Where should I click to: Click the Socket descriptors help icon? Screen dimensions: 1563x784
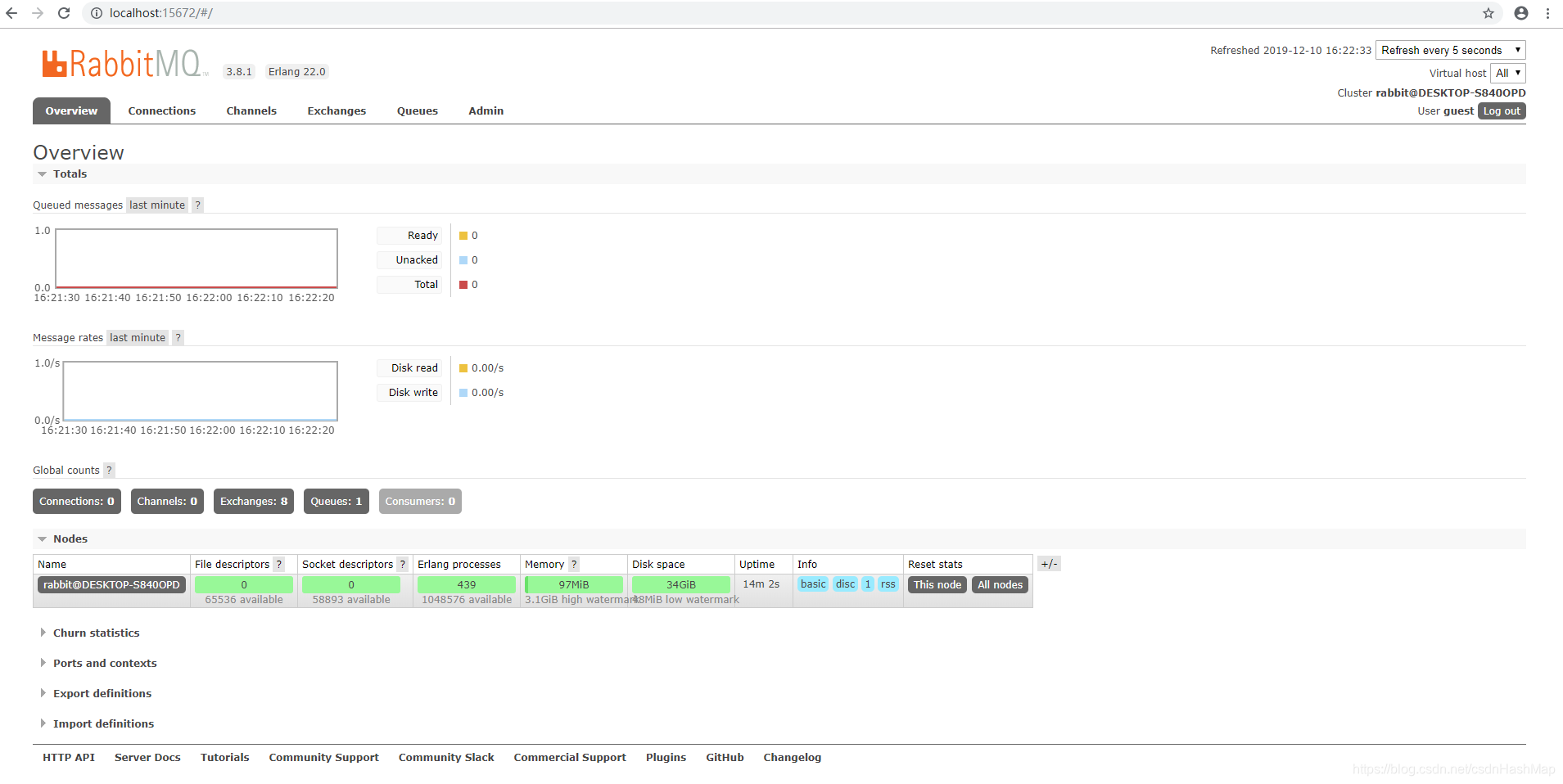pos(402,565)
